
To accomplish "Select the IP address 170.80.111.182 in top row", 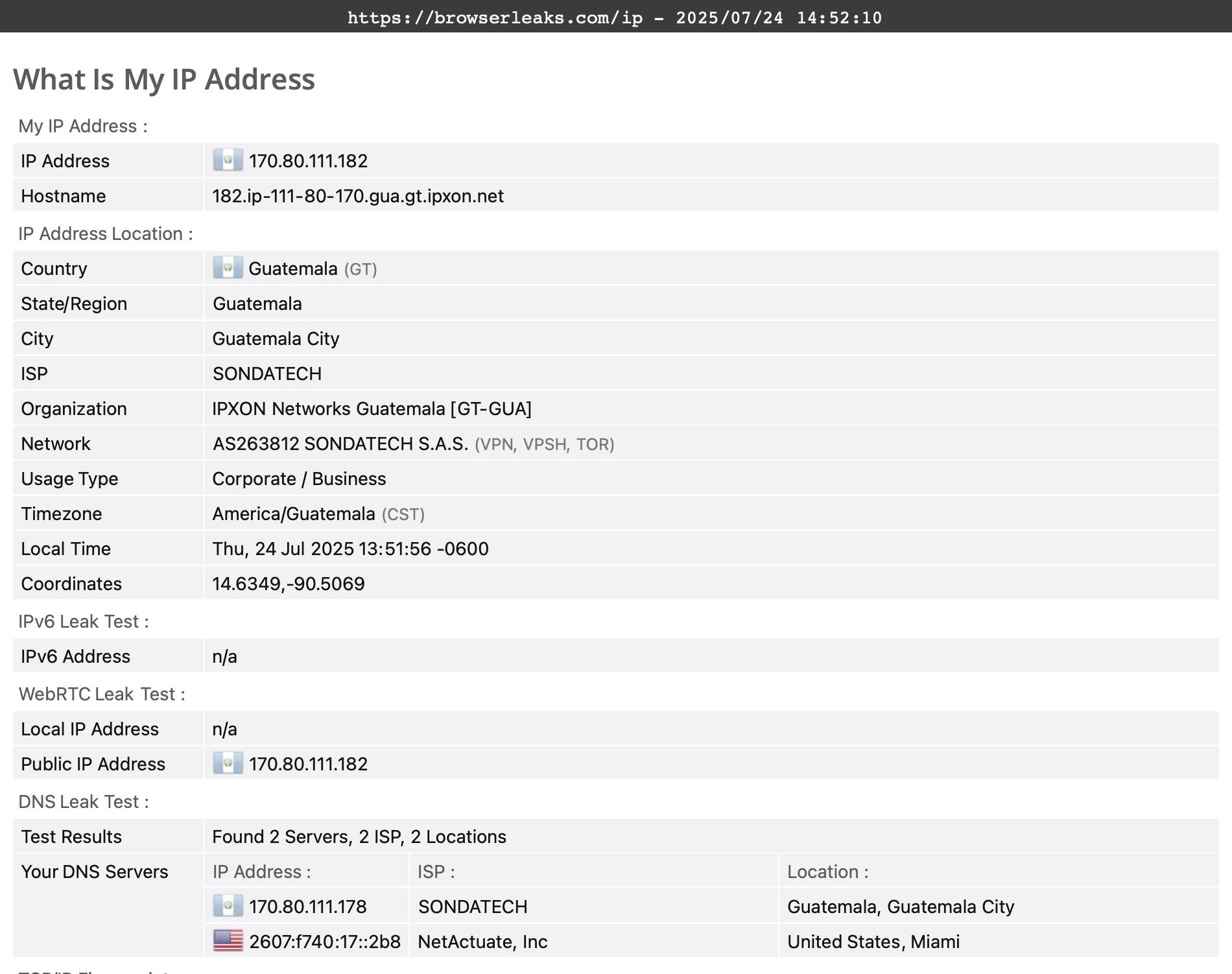I will click(x=308, y=161).
